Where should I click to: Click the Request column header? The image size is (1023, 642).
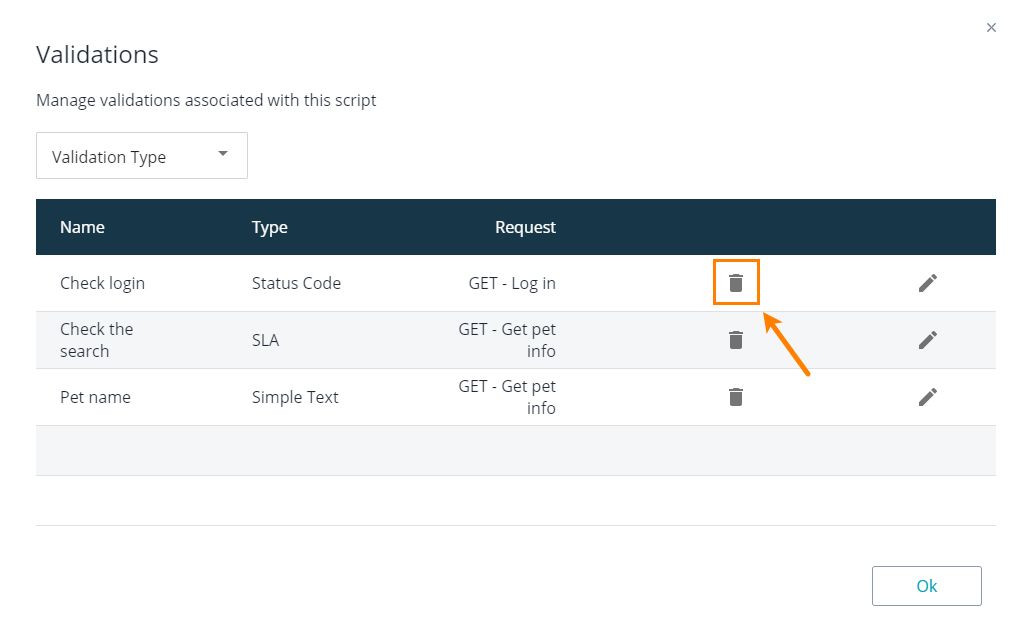[x=525, y=227]
